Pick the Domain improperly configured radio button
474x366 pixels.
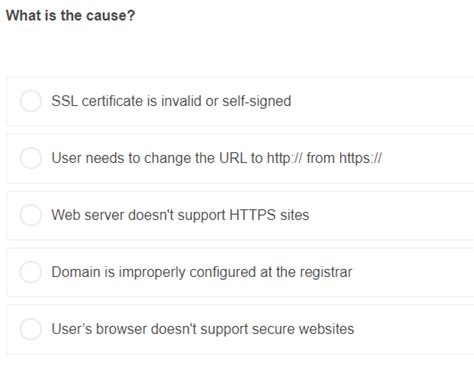click(31, 272)
